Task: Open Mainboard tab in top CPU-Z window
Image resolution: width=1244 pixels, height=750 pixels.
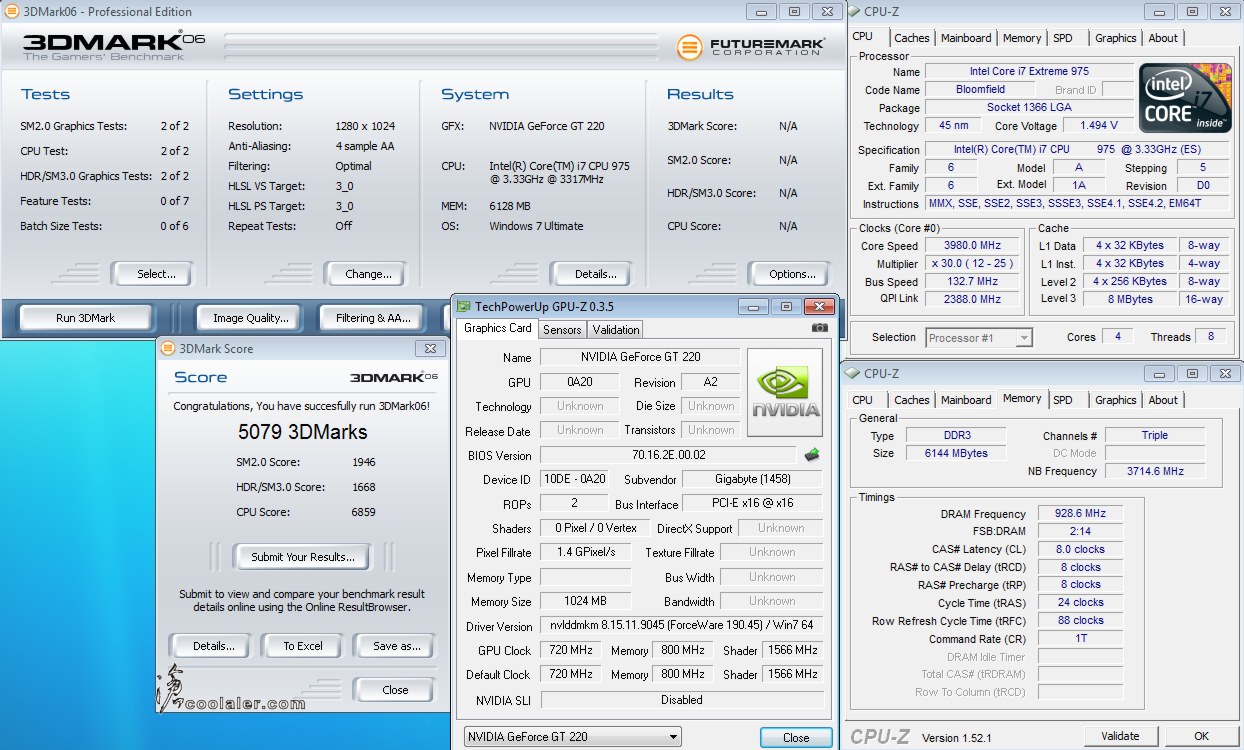Action: click(966, 38)
